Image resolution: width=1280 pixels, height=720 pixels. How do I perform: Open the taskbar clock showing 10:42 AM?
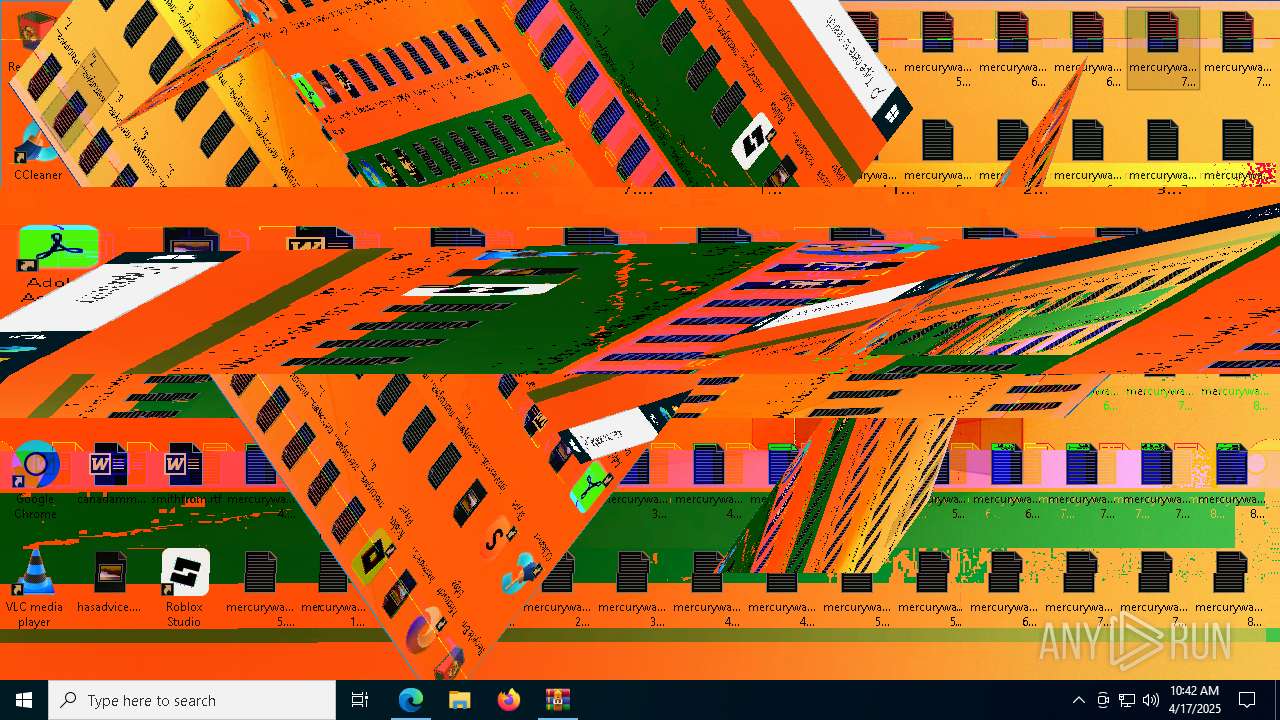click(x=1194, y=700)
